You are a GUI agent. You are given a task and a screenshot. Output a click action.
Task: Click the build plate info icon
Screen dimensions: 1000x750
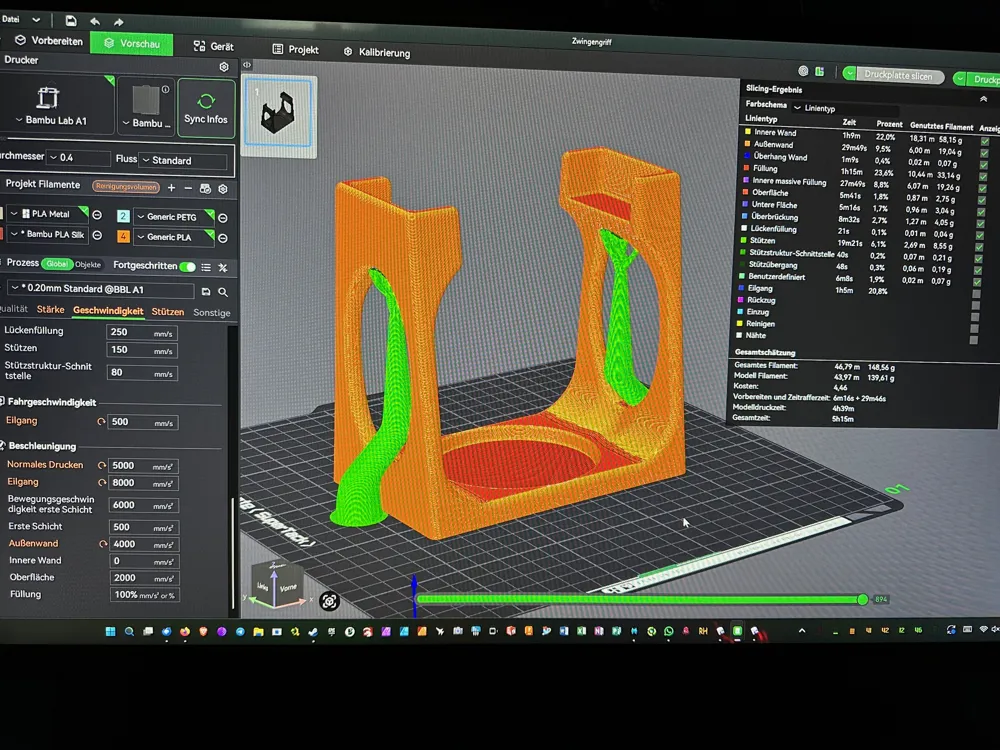[x=166, y=89]
